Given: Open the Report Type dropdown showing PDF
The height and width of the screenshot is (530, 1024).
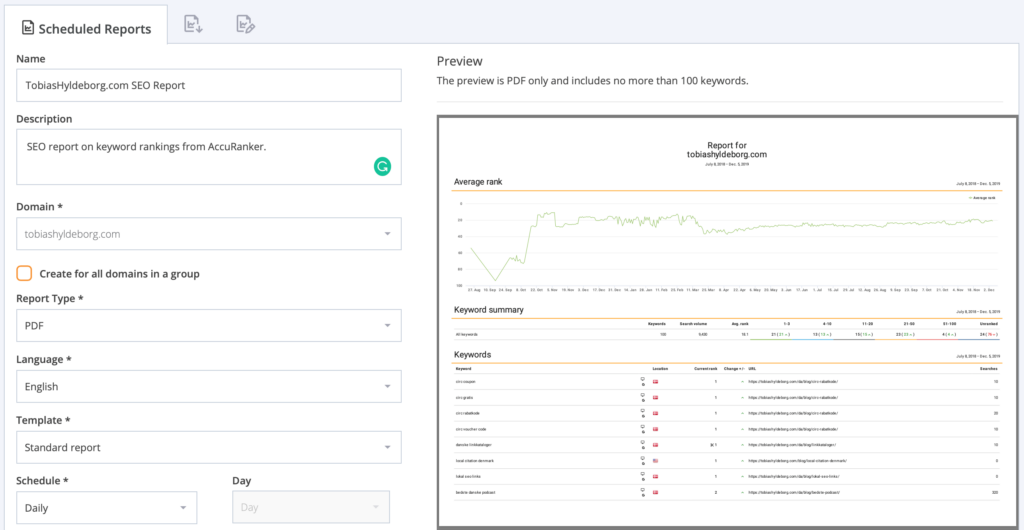Looking at the screenshot, I should [208, 325].
